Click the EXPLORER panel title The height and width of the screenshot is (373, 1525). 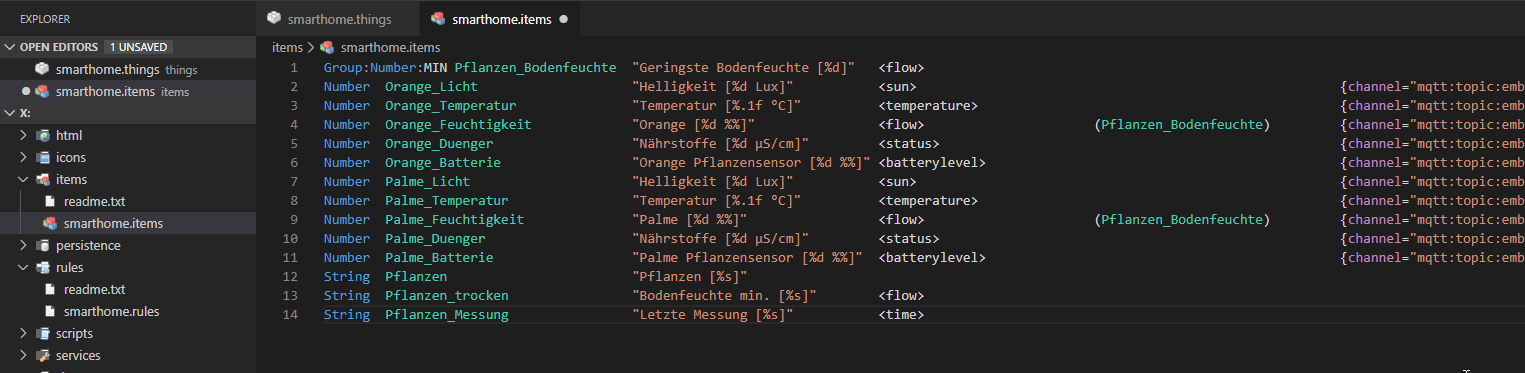[x=45, y=19]
